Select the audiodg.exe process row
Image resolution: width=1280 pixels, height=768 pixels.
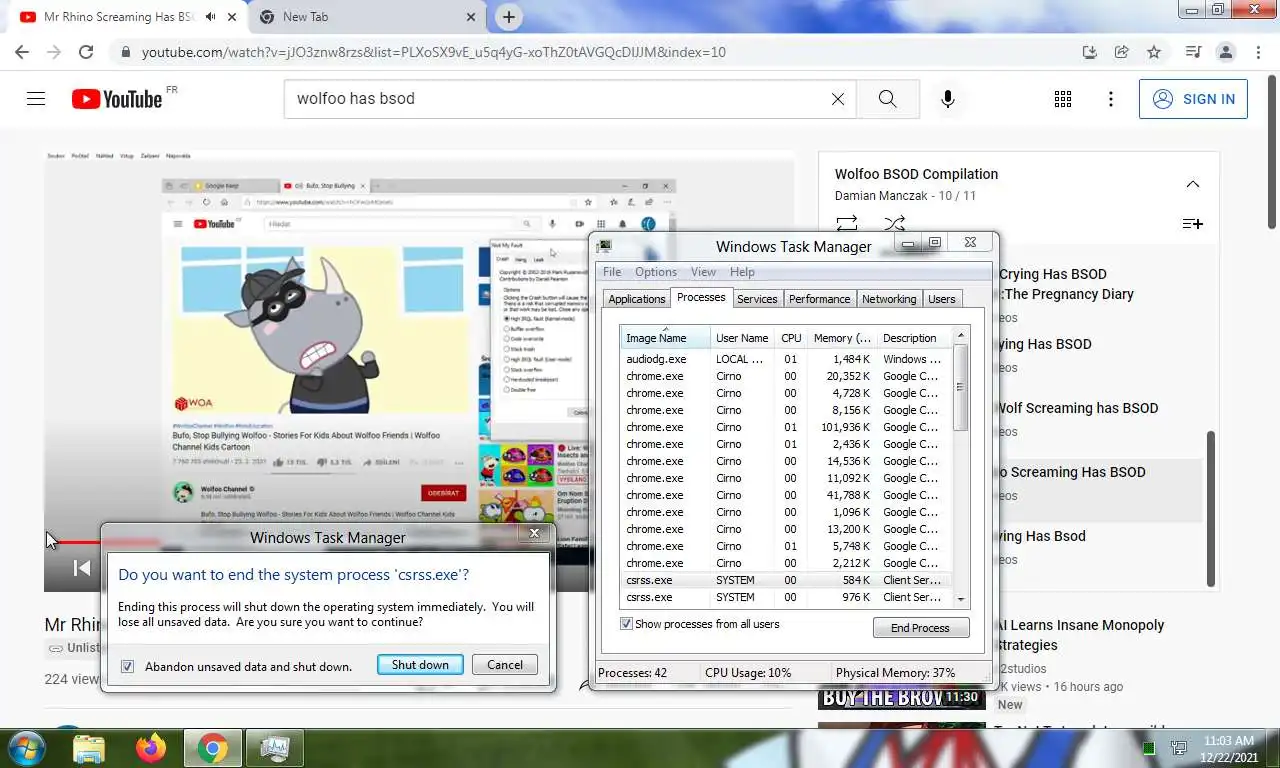click(x=786, y=359)
